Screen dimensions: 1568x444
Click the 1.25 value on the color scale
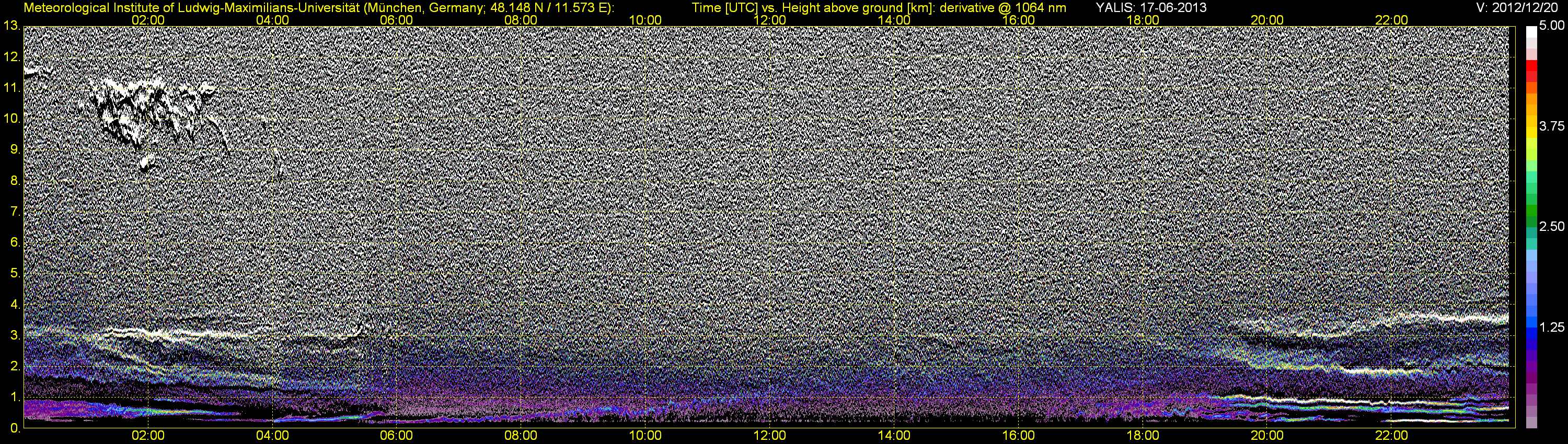click(1552, 327)
